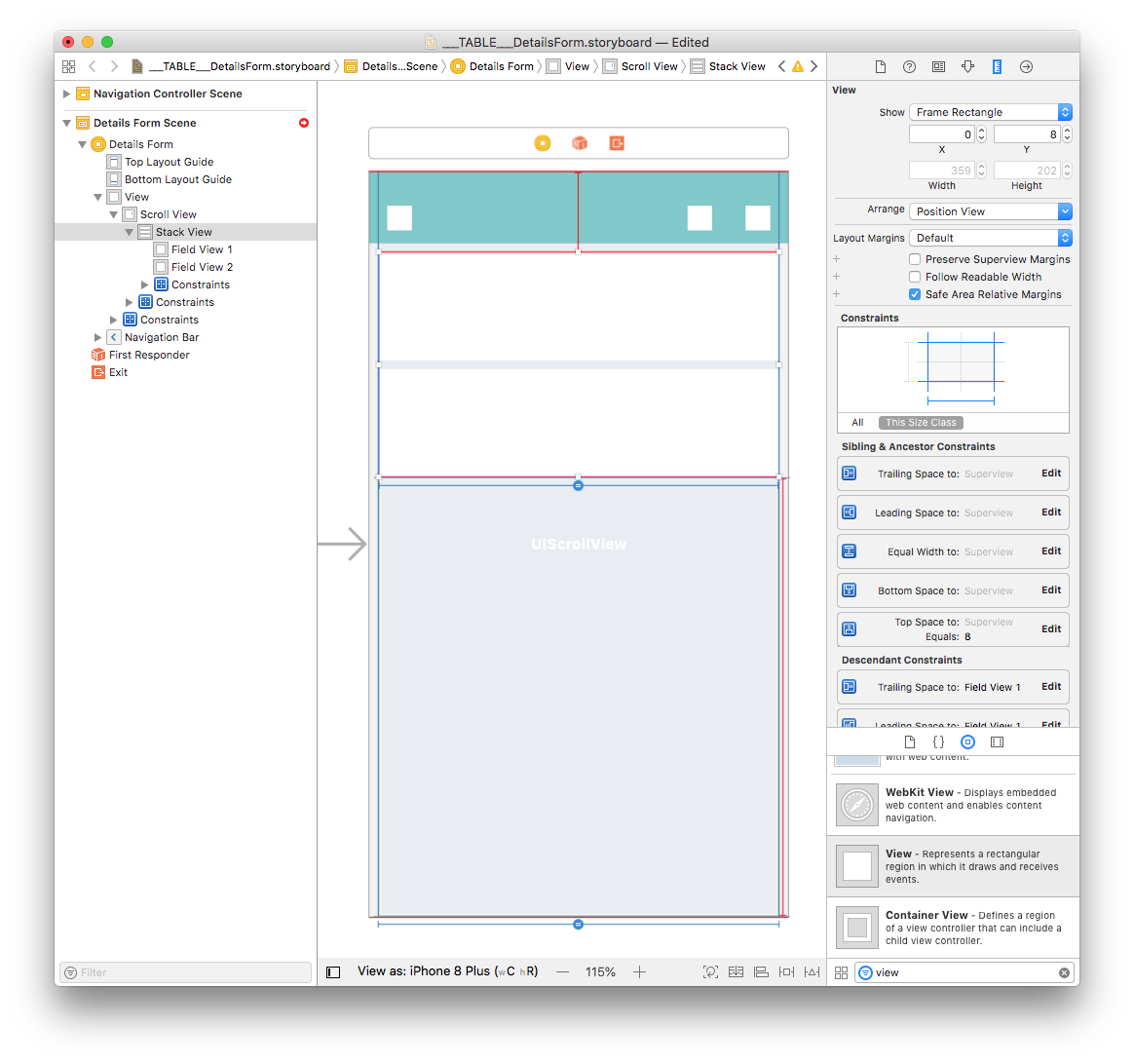1134x1064 pixels.
Task: Show All constraints option
Action: [x=857, y=423]
